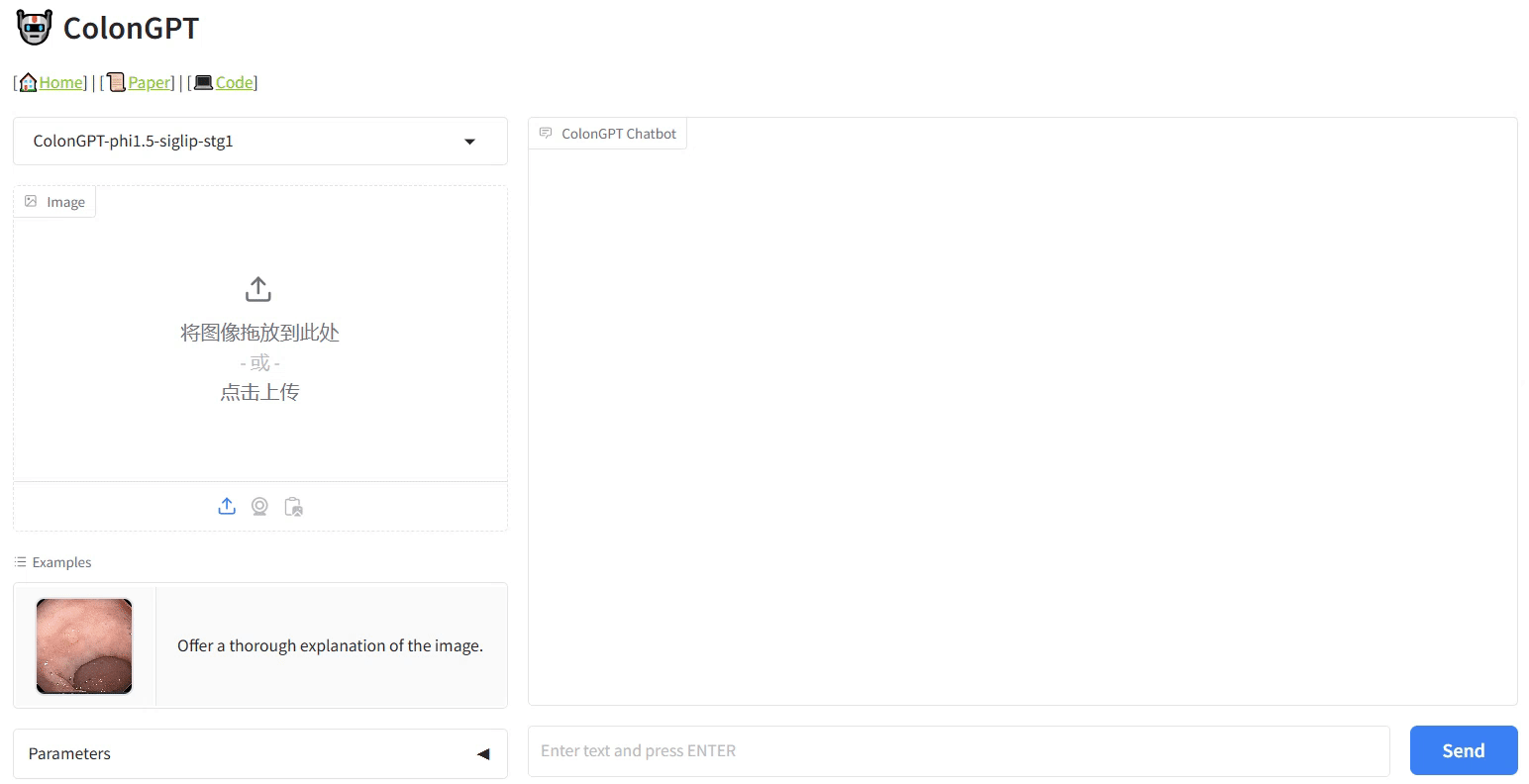Screen dimensions: 1529x784
Task: Click the house icon beside Home
Action: (29, 83)
